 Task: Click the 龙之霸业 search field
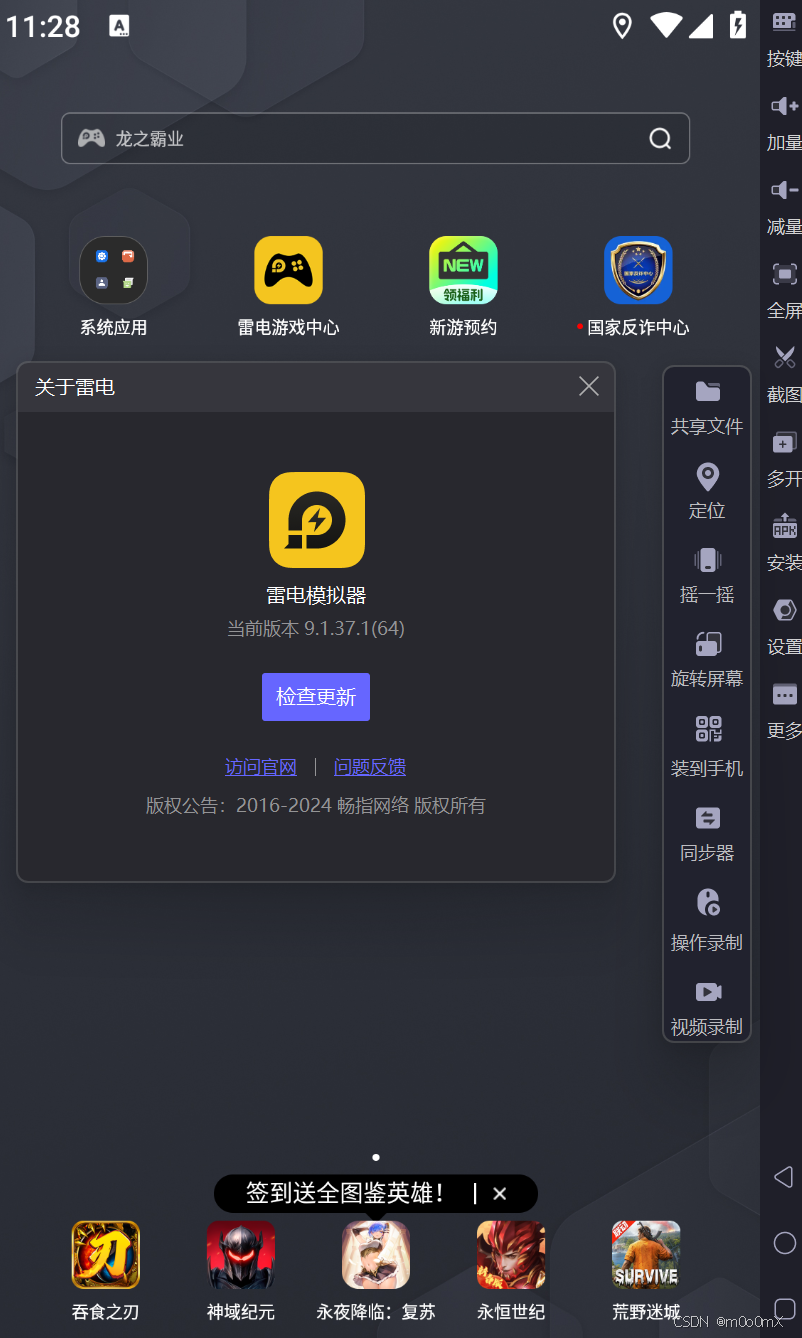pyautogui.click(x=375, y=138)
